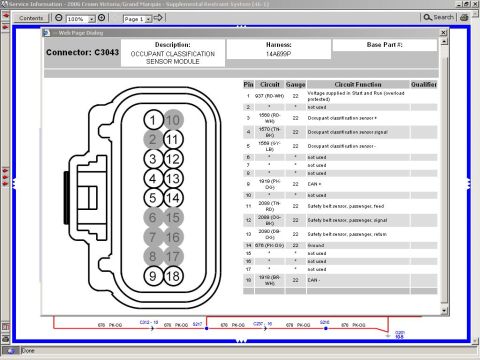The height and width of the screenshot is (360, 480).
Task: Click the Circuit Function column header
Action: pos(358,84)
